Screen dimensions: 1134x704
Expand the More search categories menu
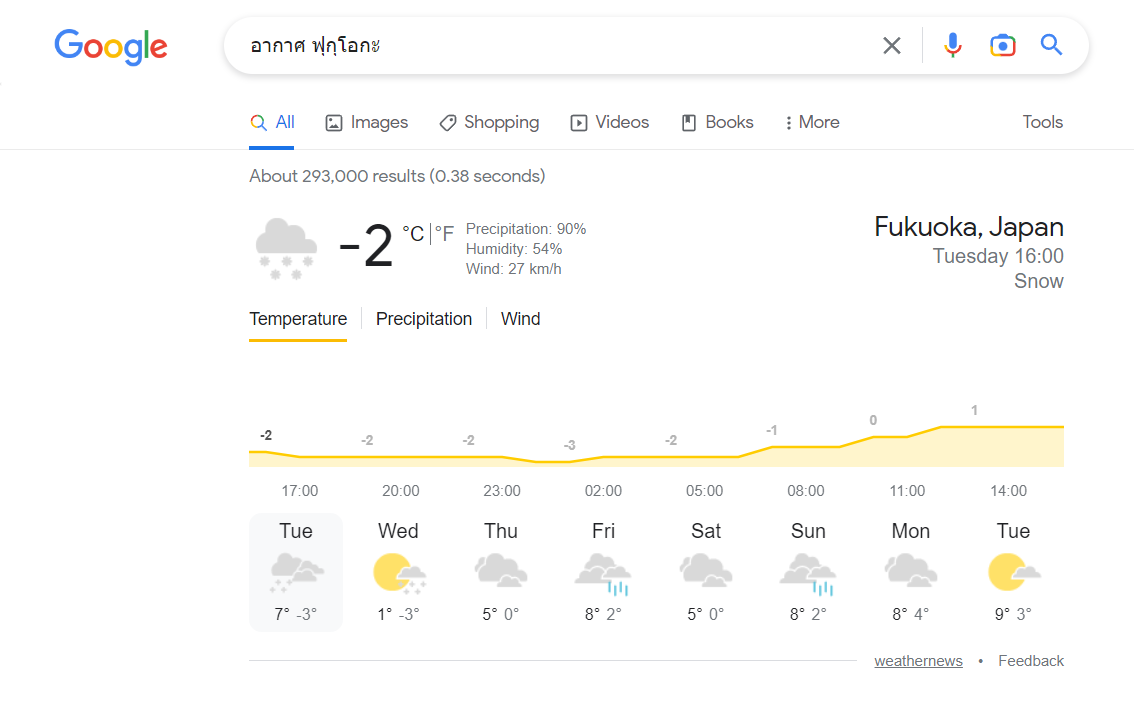811,122
